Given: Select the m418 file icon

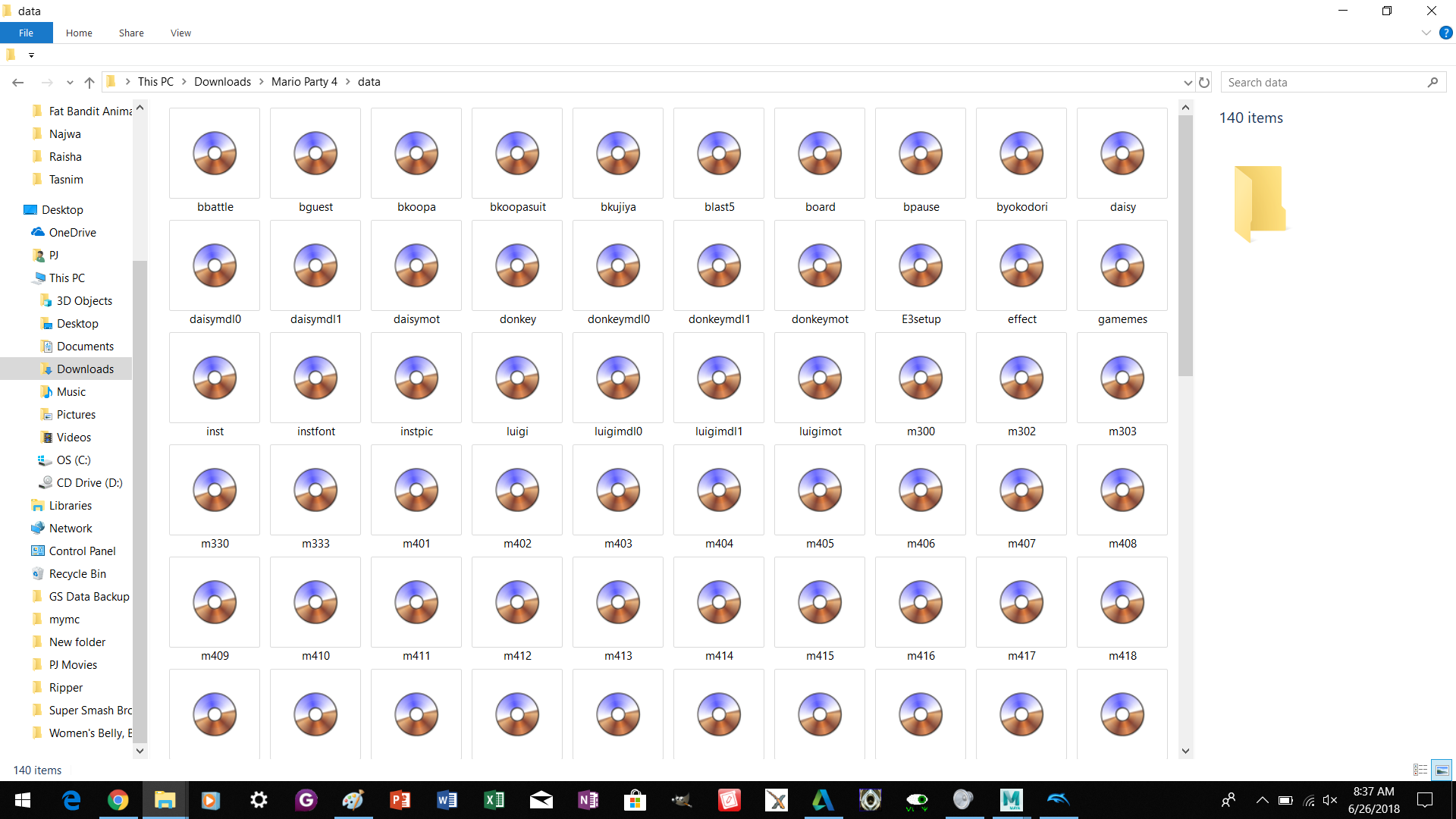Looking at the screenshot, I should 1122,603.
